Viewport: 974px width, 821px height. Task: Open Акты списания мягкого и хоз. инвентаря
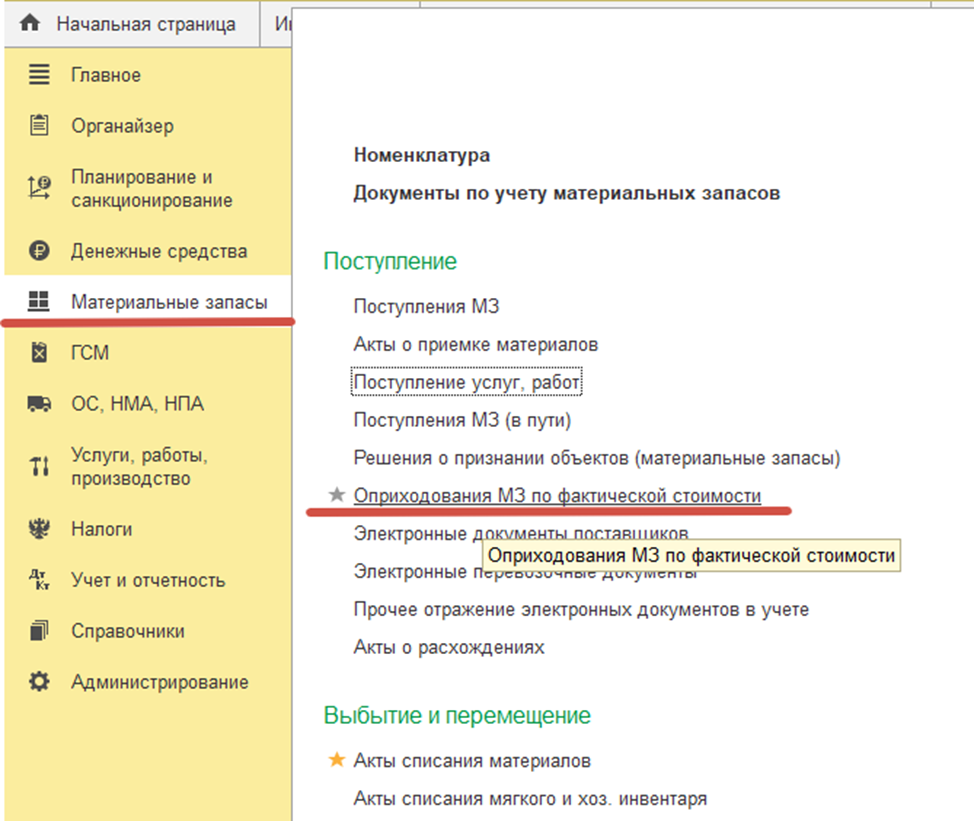(530, 798)
